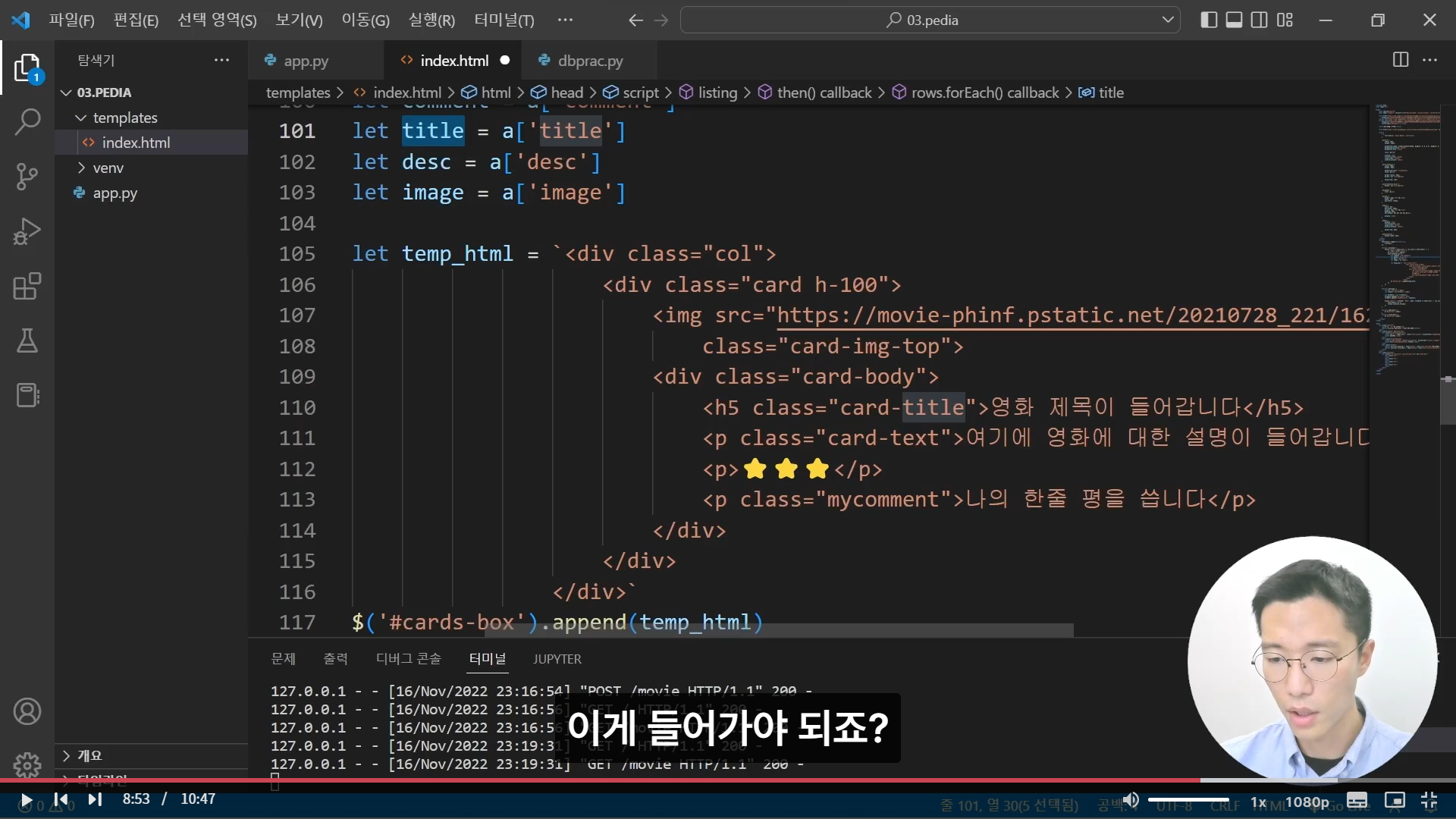Click the command center search field 03.pedia
Image resolution: width=1456 pixels, height=819 pixels.
930,20
